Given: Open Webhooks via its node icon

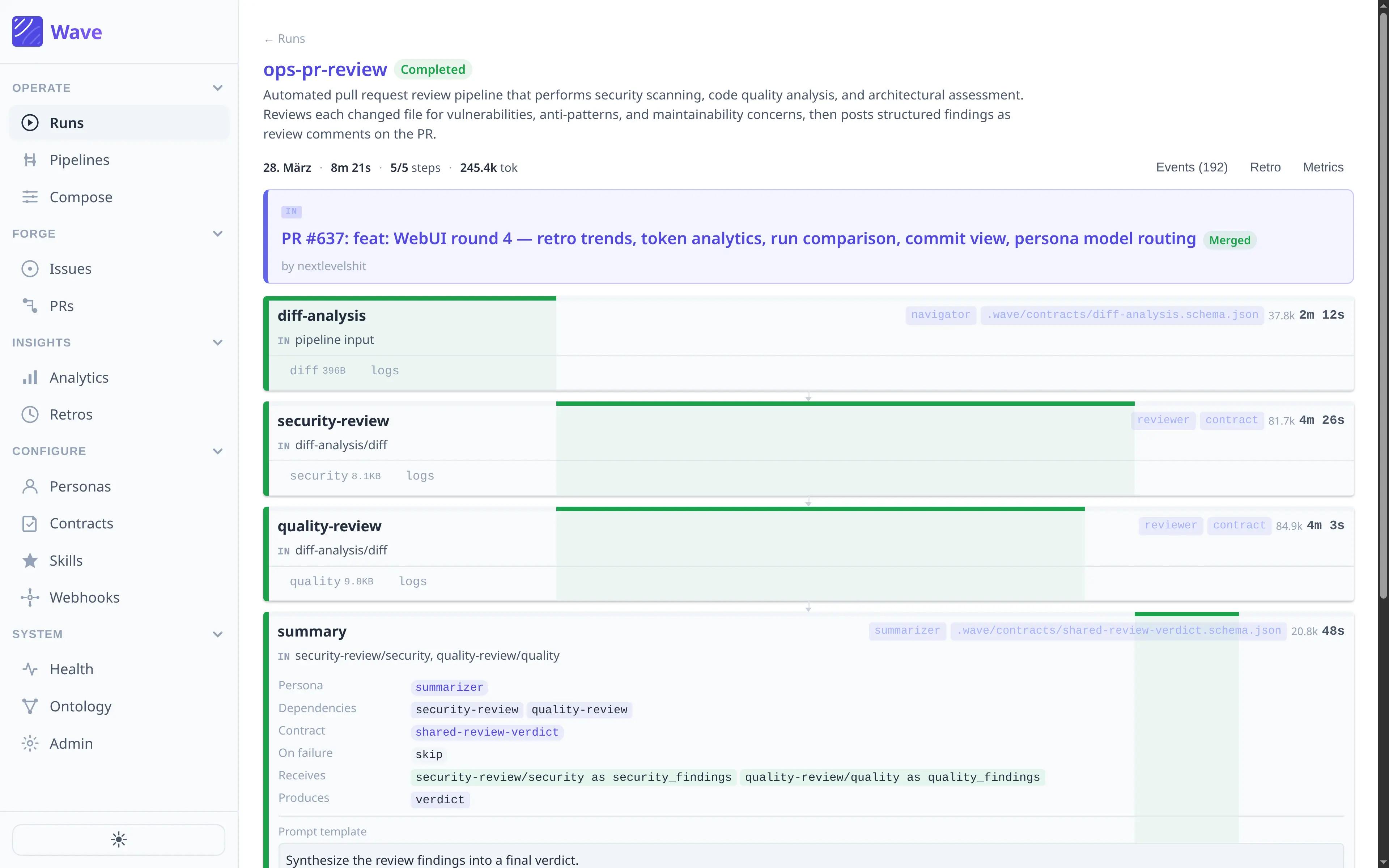Looking at the screenshot, I should [x=30, y=597].
